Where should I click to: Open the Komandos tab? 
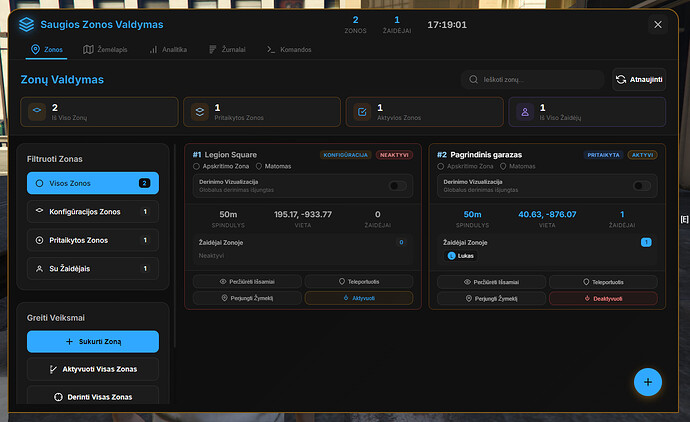(289, 50)
